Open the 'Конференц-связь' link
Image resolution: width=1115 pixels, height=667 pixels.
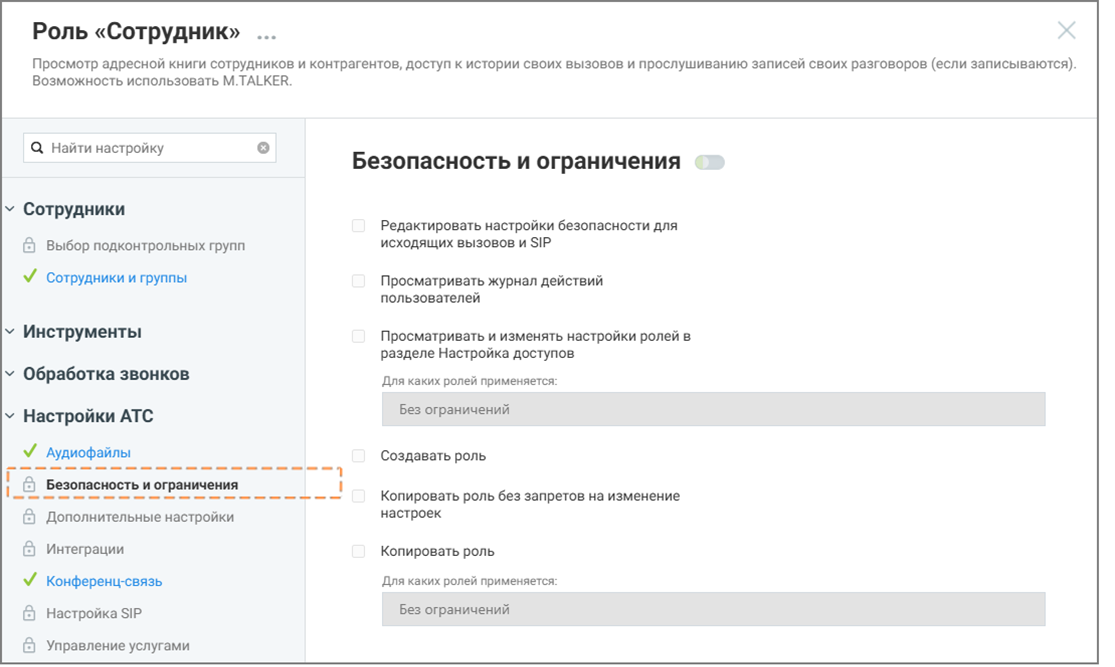coord(105,581)
